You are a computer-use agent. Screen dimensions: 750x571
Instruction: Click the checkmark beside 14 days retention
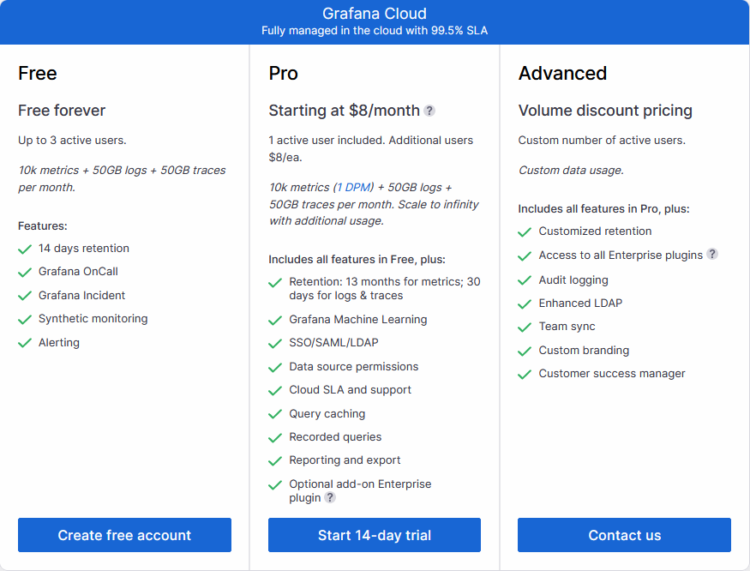pos(25,249)
